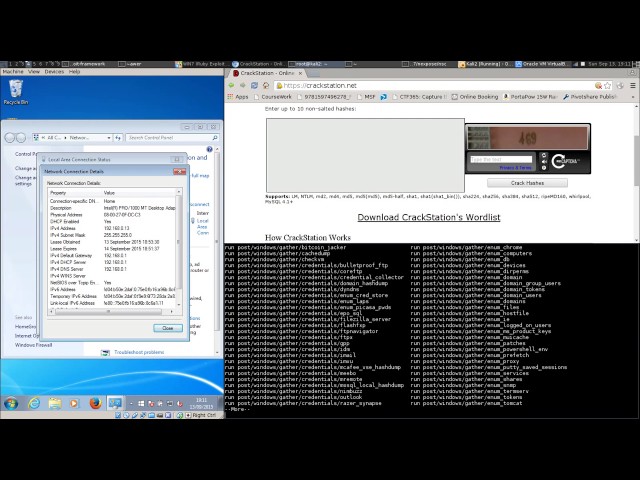This screenshot has width=640, height=480.
Task: Click Control Panel help question mark icon
Action: [x=209, y=149]
